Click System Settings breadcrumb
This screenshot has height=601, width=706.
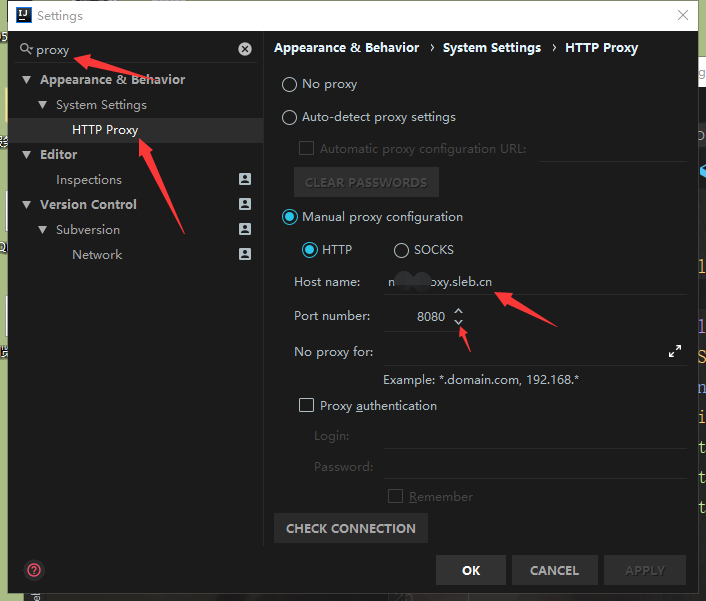click(492, 48)
